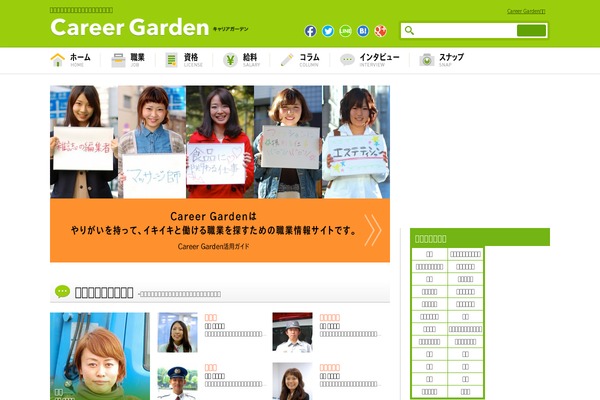Open the interview thumbnail of long-haired woman

point(178,332)
